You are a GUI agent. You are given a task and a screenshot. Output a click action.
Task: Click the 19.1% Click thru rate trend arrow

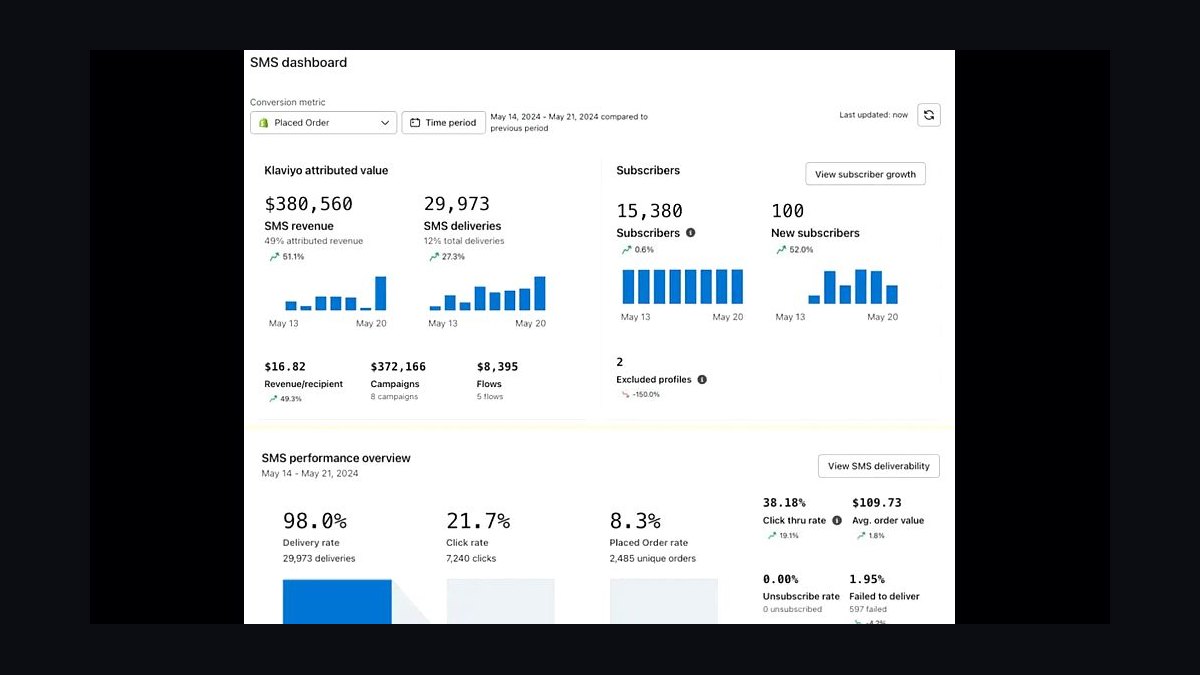point(772,536)
